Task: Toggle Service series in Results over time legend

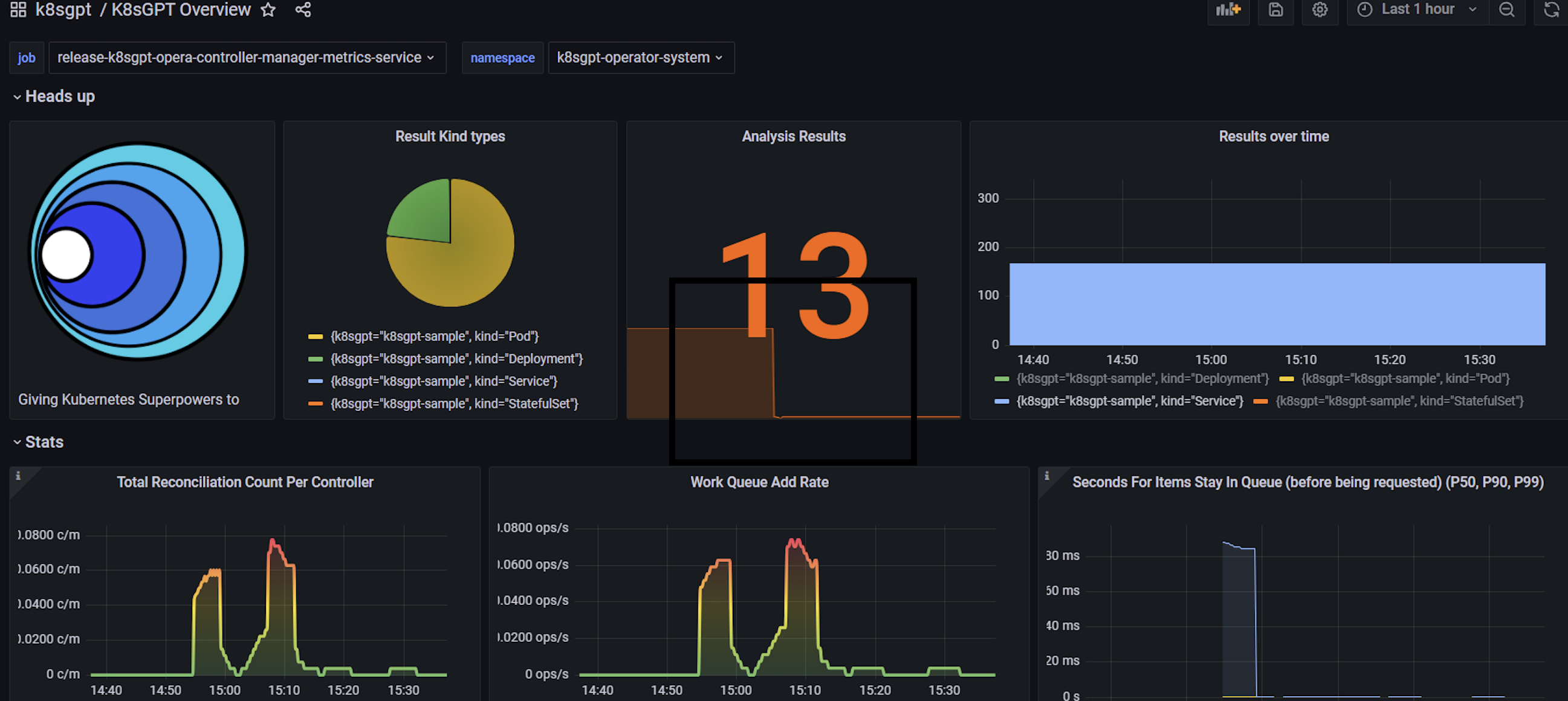Action: 1129,401
